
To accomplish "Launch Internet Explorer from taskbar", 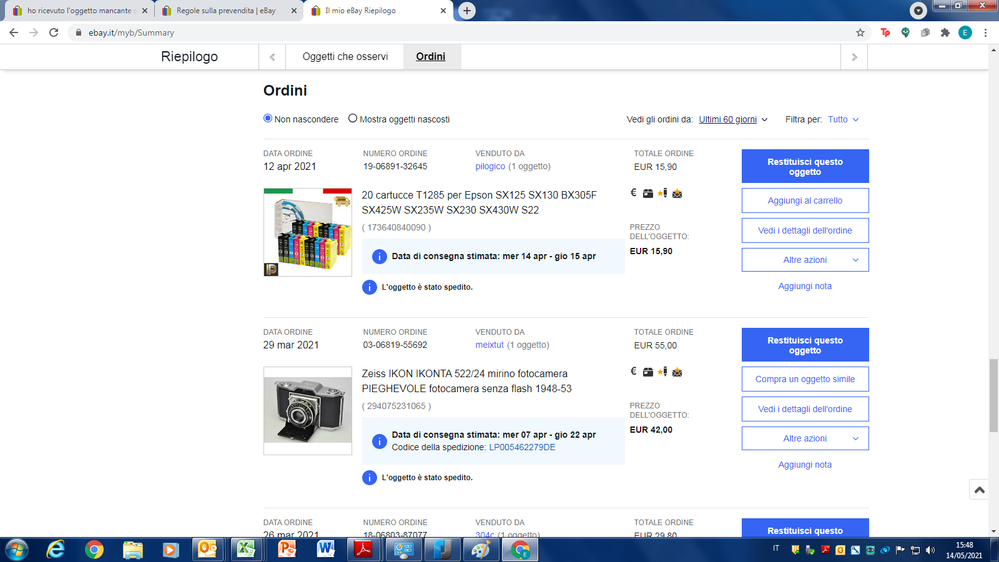I will [56, 549].
